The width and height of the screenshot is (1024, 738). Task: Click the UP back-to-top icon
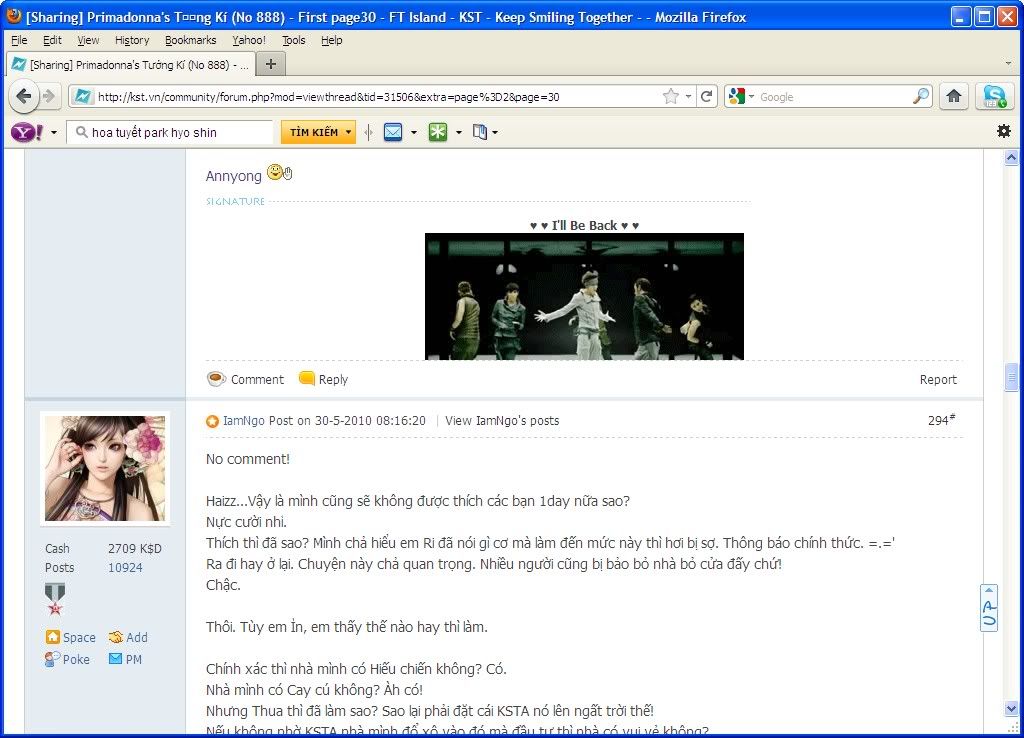pos(989,608)
